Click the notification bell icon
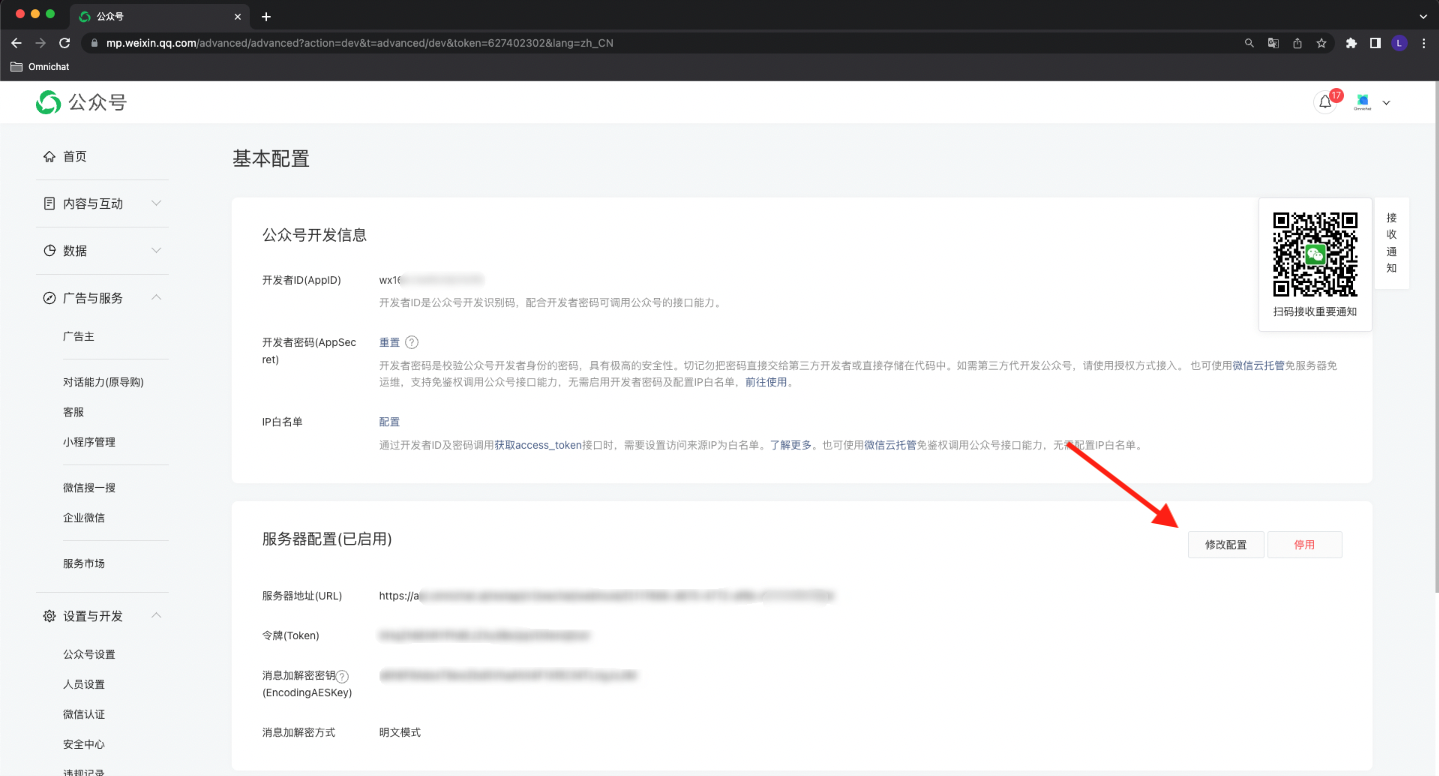This screenshot has width=1439, height=776. pos(1325,102)
